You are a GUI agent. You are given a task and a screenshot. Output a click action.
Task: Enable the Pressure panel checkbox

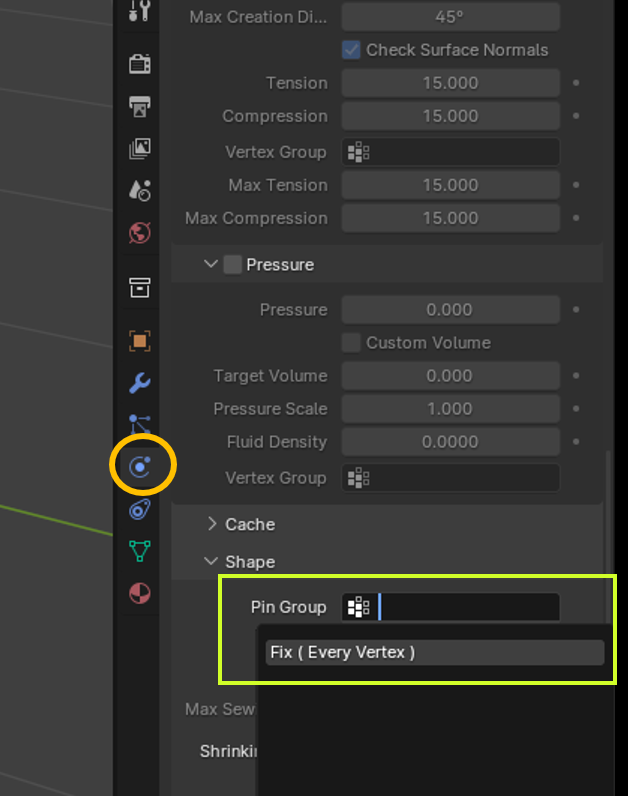coord(233,264)
